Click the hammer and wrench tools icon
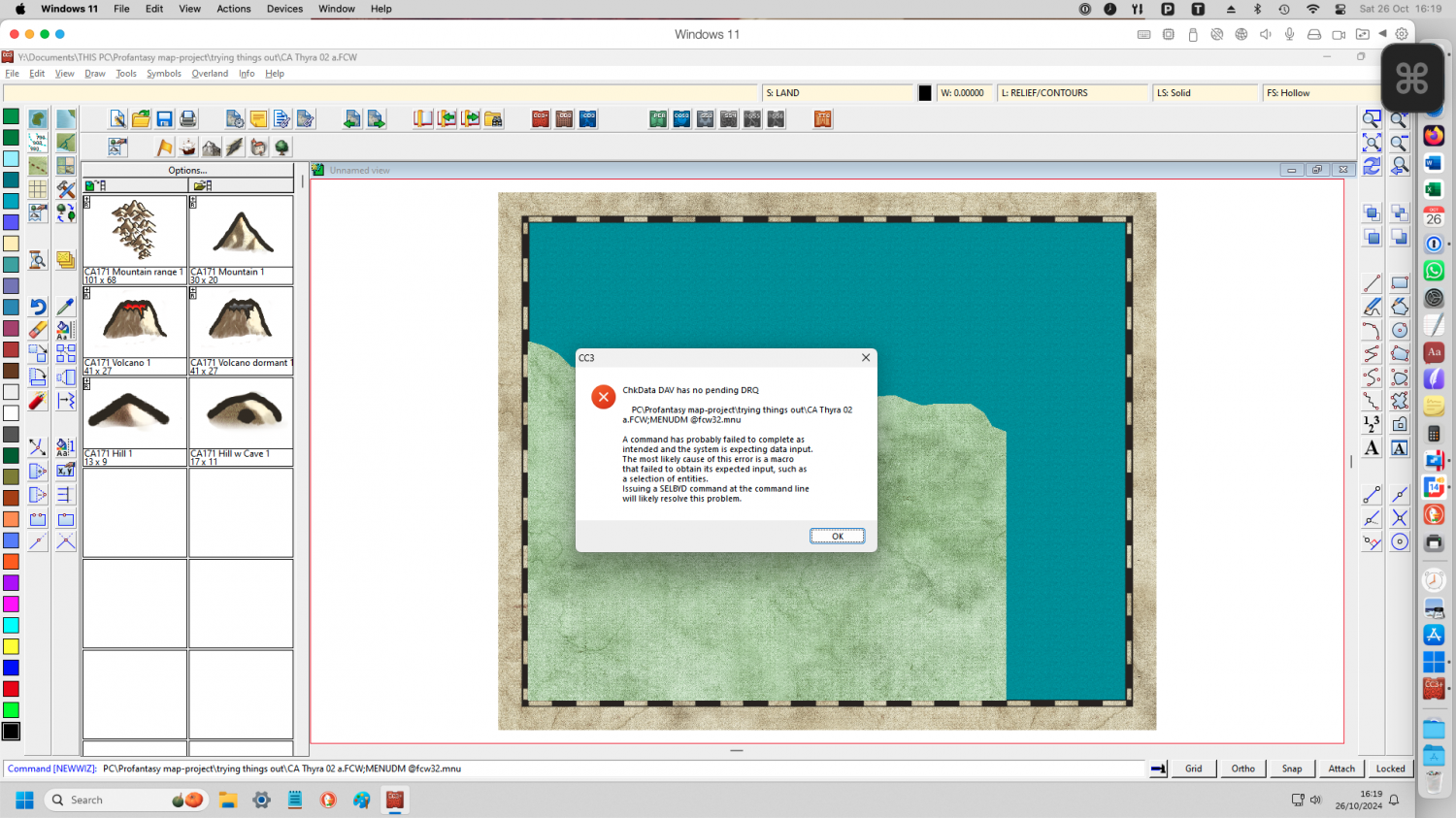 pos(66,189)
